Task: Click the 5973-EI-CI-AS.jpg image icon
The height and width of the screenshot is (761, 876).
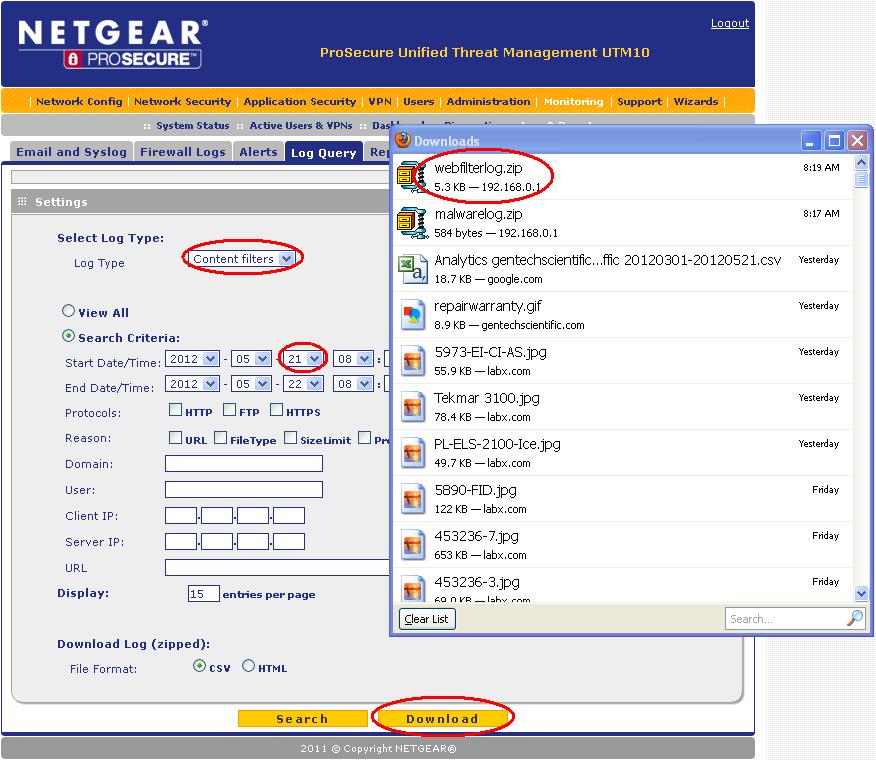Action: [x=412, y=359]
